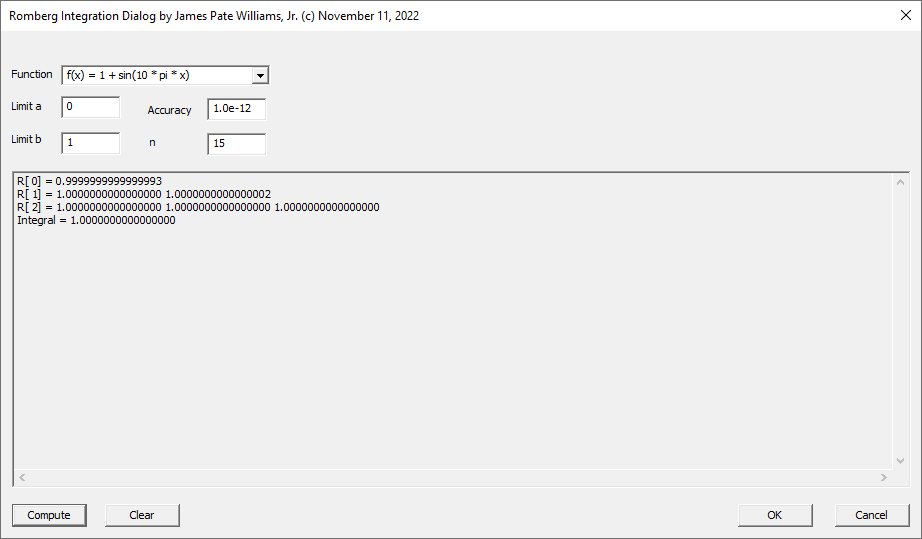Viewport: 922px width, 539px height.
Task: Click the Compute button
Action: pos(49,515)
